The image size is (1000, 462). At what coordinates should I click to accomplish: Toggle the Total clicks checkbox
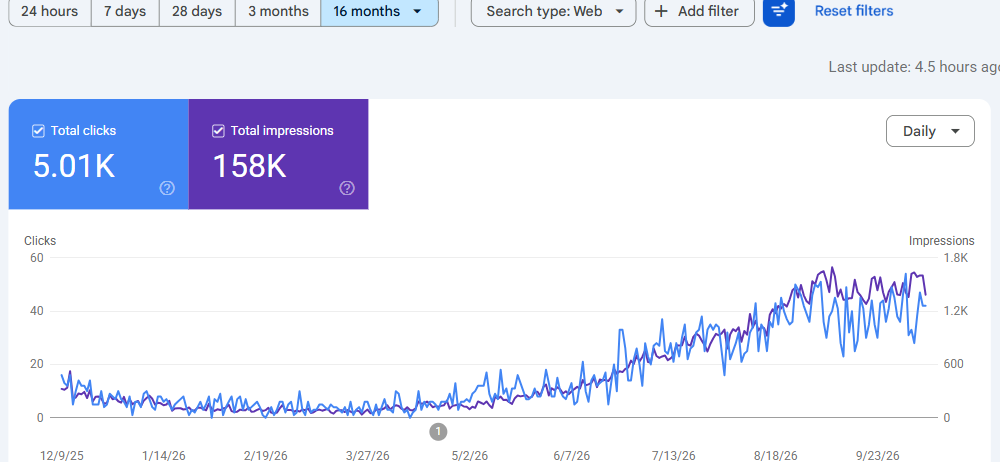click(38, 131)
